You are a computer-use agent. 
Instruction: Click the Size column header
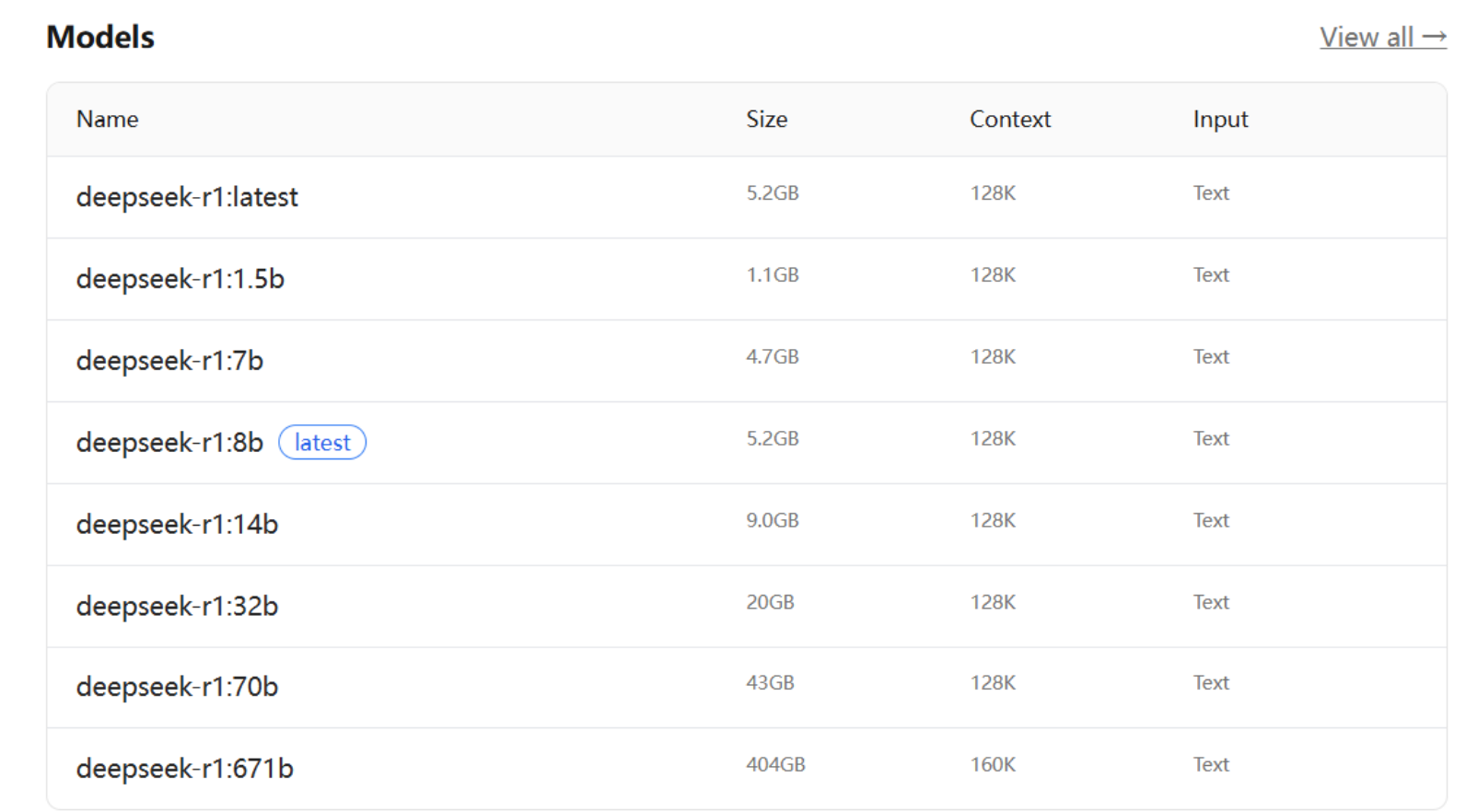(x=767, y=120)
